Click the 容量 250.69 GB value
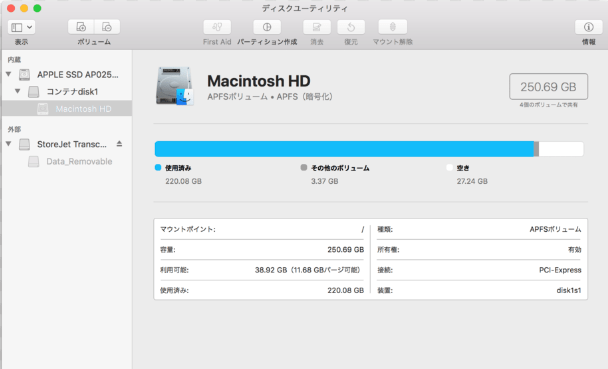 [345, 250]
